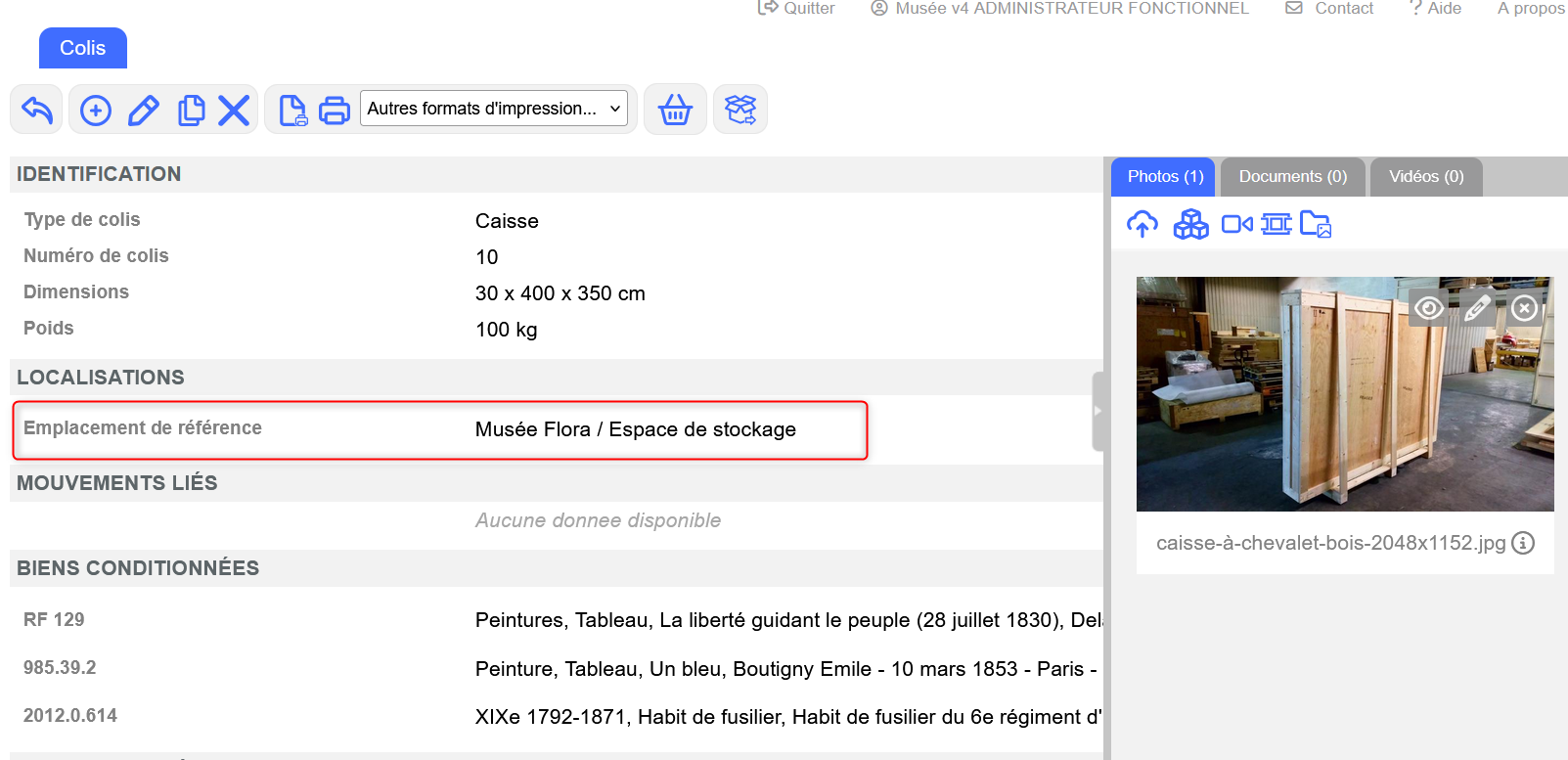Add to basket using basket icon

(675, 110)
